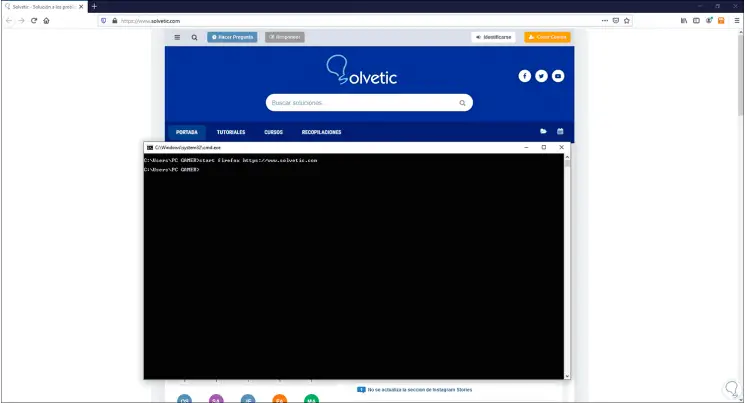Click folder icon in Solvetic nav bar
Image resolution: width=745 pixels, height=403 pixels.
pyautogui.click(x=543, y=131)
